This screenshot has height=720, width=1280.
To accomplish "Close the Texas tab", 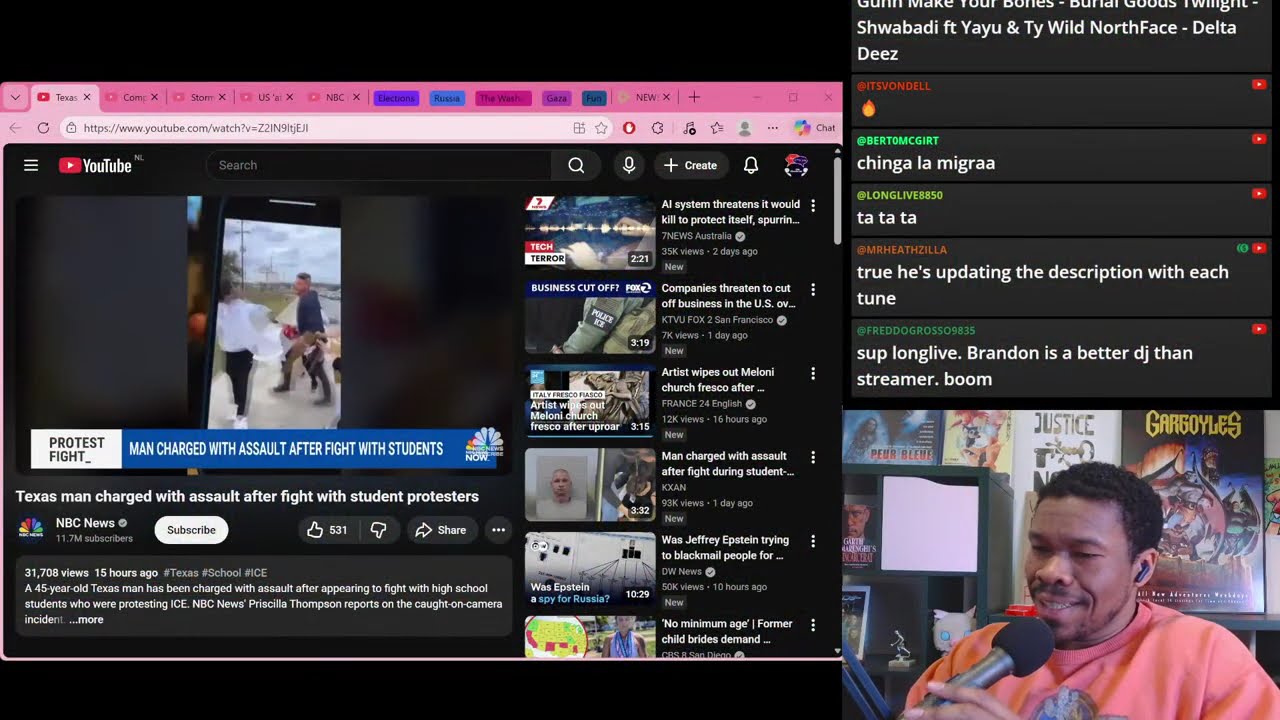I will pyautogui.click(x=87, y=97).
